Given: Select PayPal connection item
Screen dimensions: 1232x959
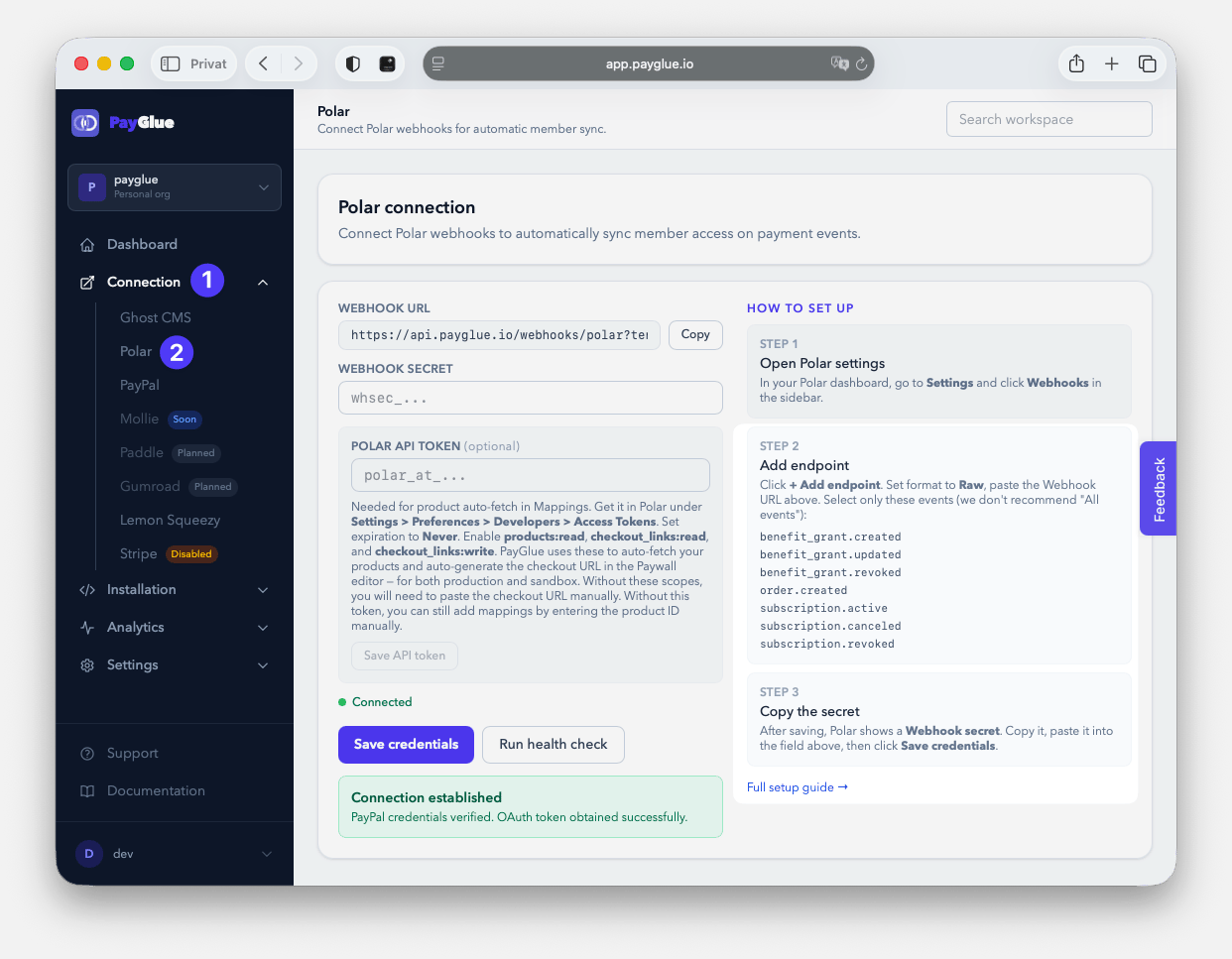Looking at the screenshot, I should point(140,385).
